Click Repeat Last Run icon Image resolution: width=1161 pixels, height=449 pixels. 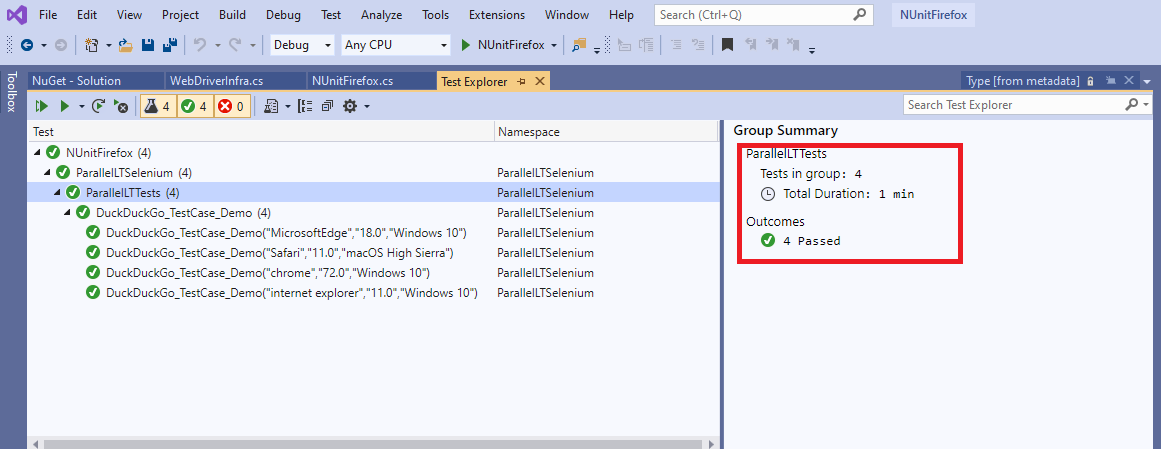[98, 107]
